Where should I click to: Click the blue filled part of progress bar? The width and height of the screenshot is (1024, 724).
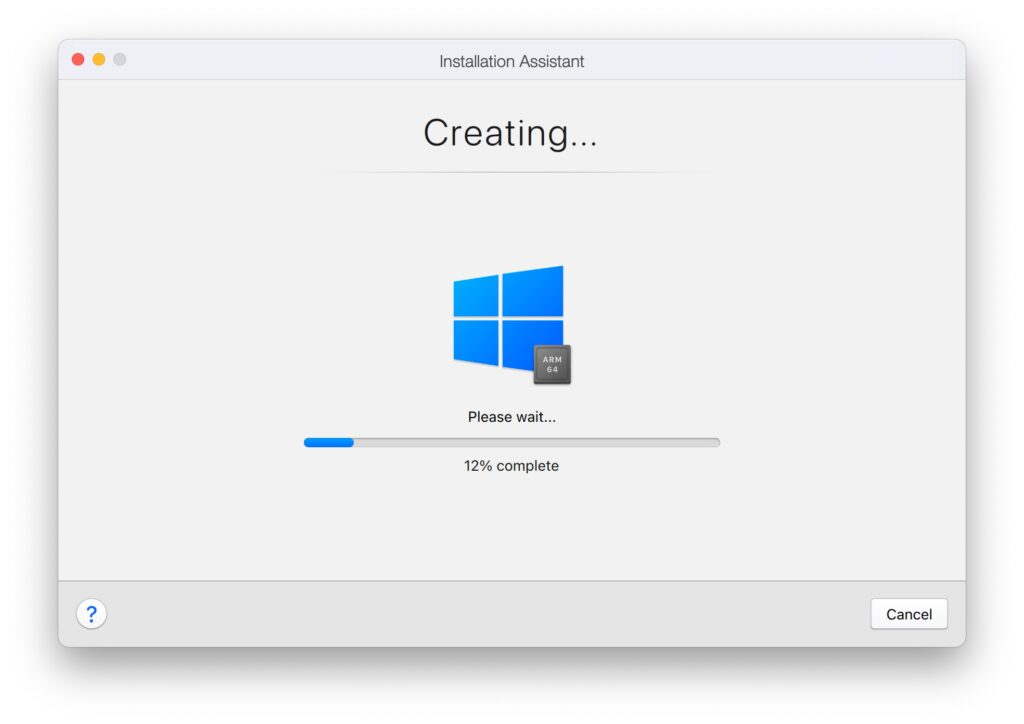(x=328, y=443)
